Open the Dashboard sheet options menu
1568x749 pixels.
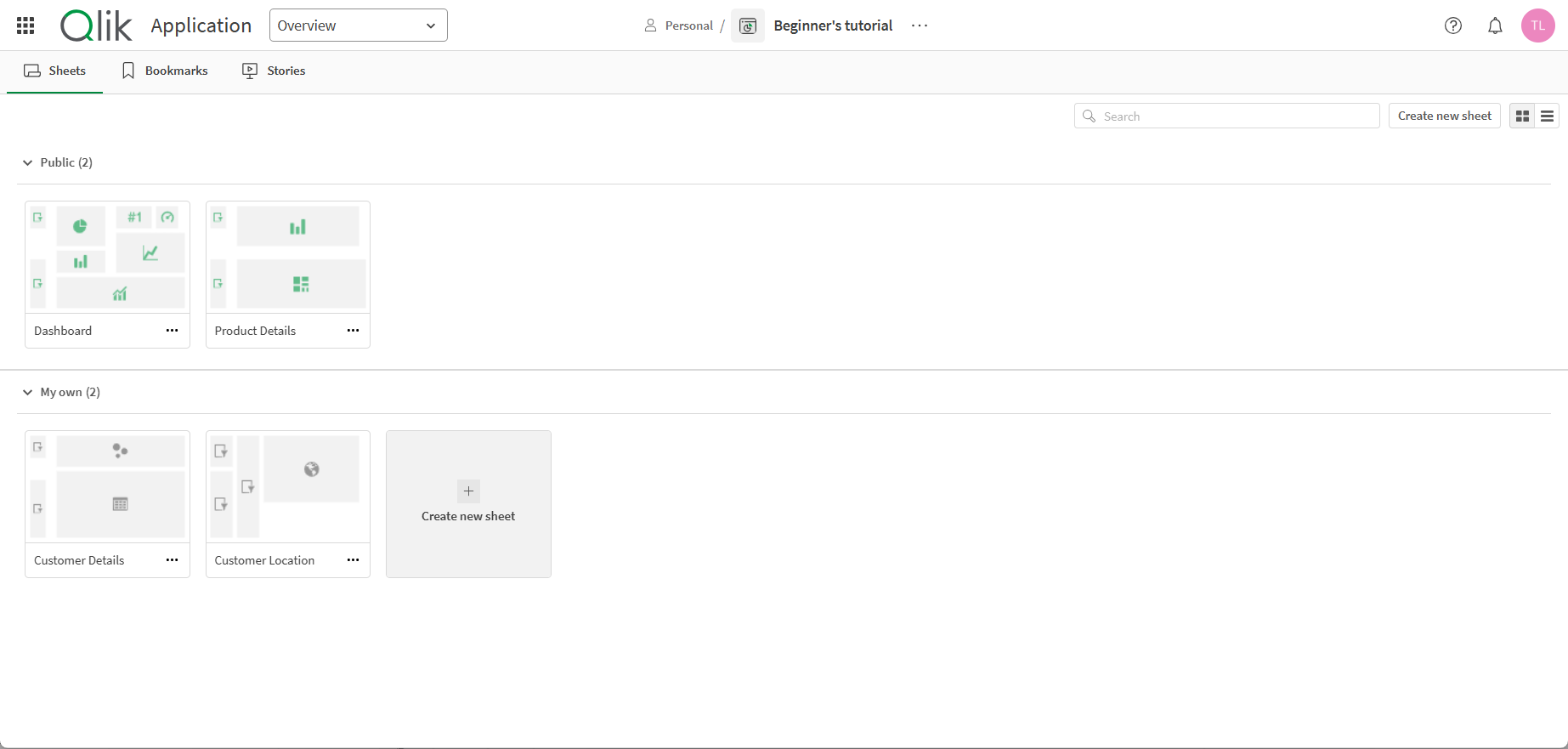tap(173, 331)
